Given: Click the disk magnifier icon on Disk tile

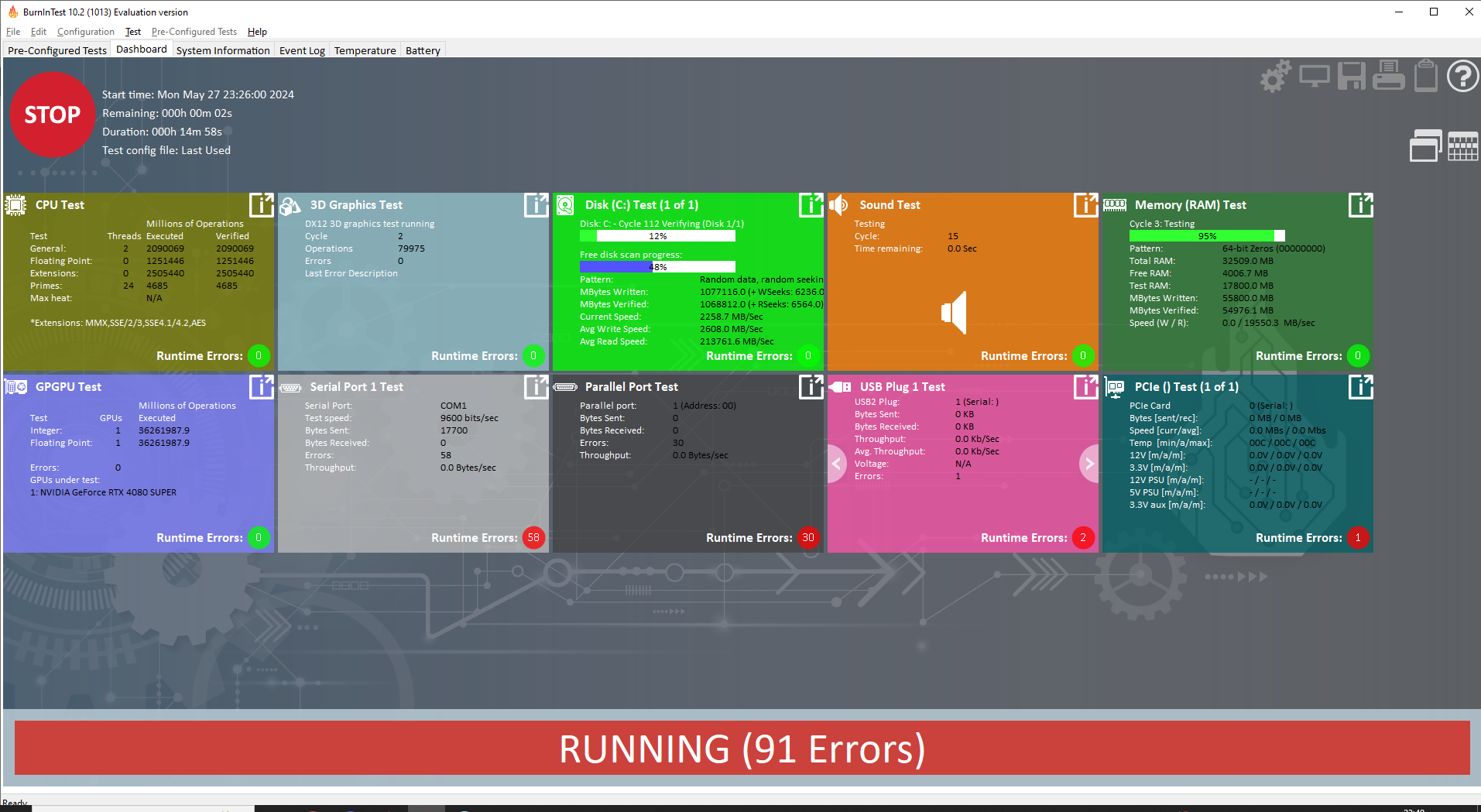Looking at the screenshot, I should tap(565, 205).
